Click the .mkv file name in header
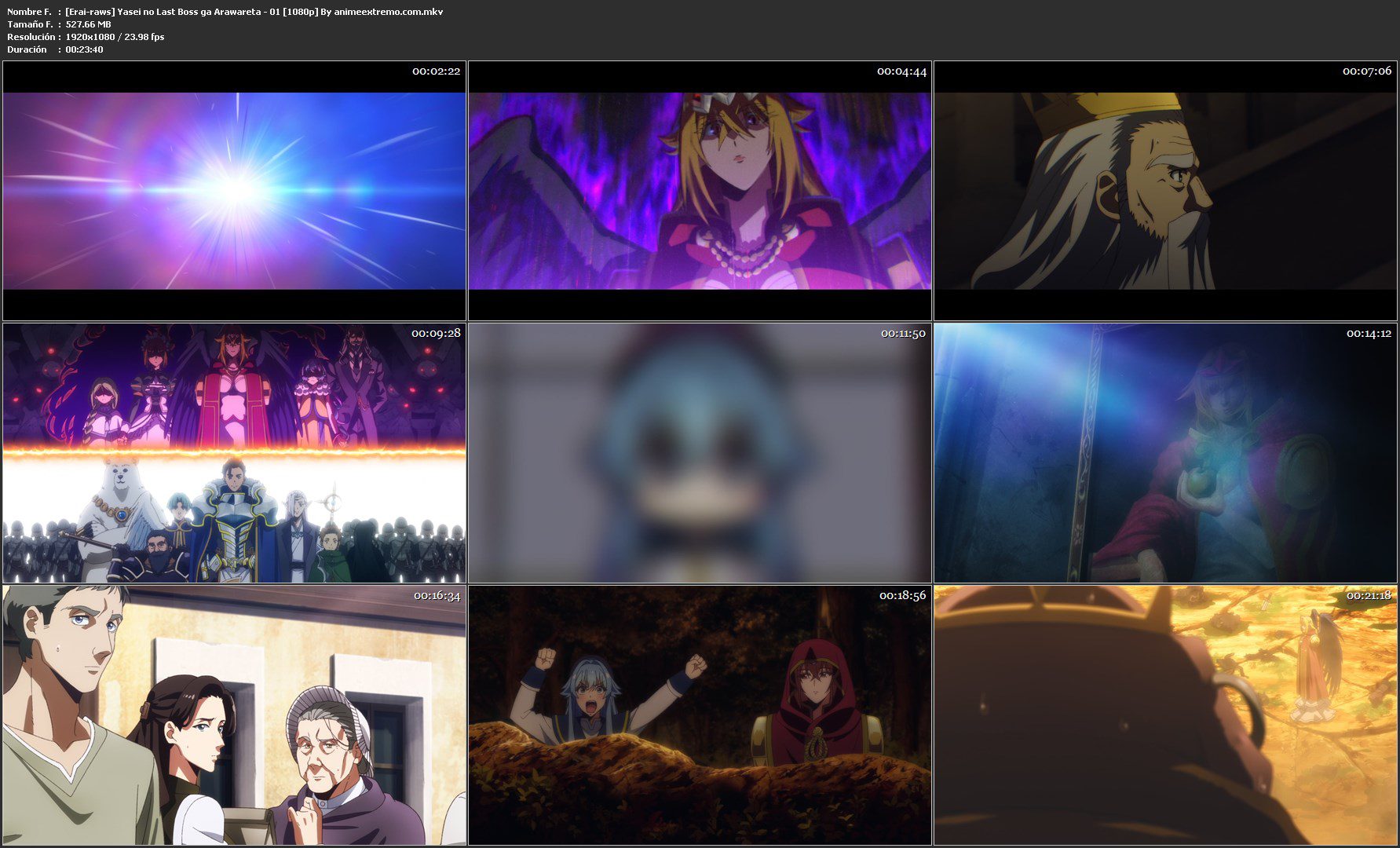Viewport: 1400px width, 848px height. point(254,12)
